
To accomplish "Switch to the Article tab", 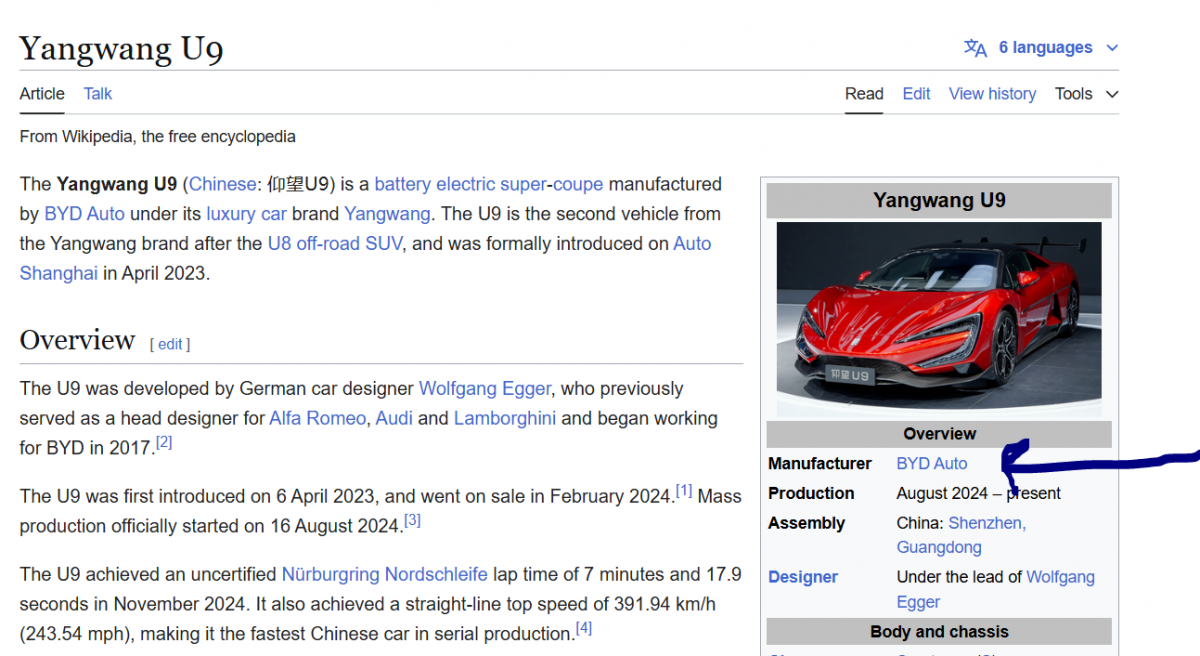I will coord(42,94).
